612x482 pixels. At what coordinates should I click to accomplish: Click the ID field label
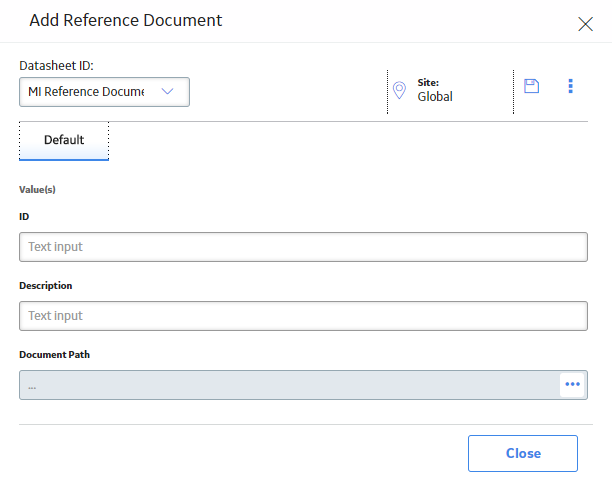click(24, 217)
